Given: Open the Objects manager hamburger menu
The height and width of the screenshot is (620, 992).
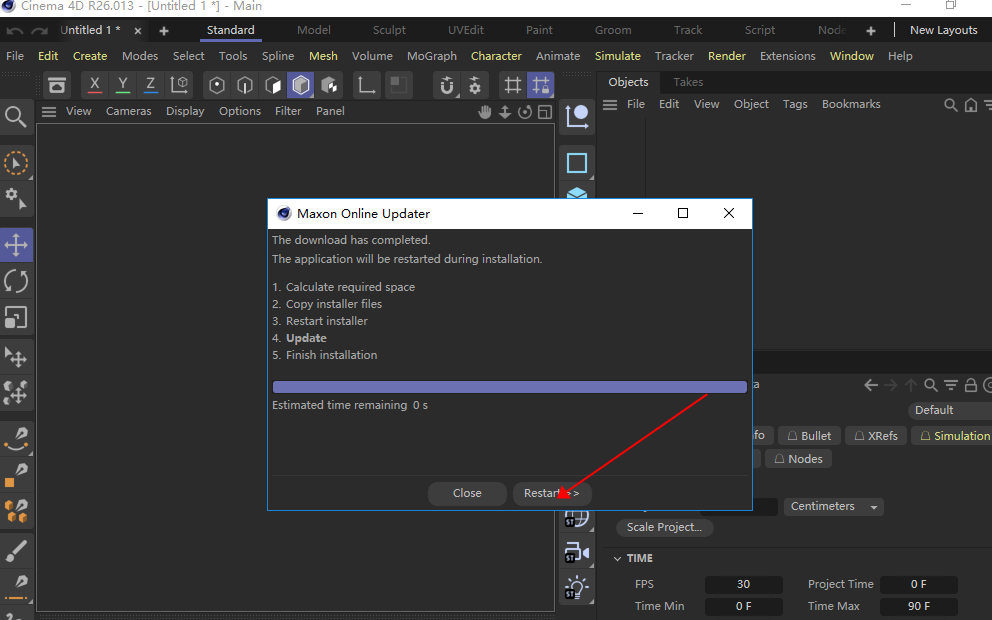Looking at the screenshot, I should click(x=610, y=104).
